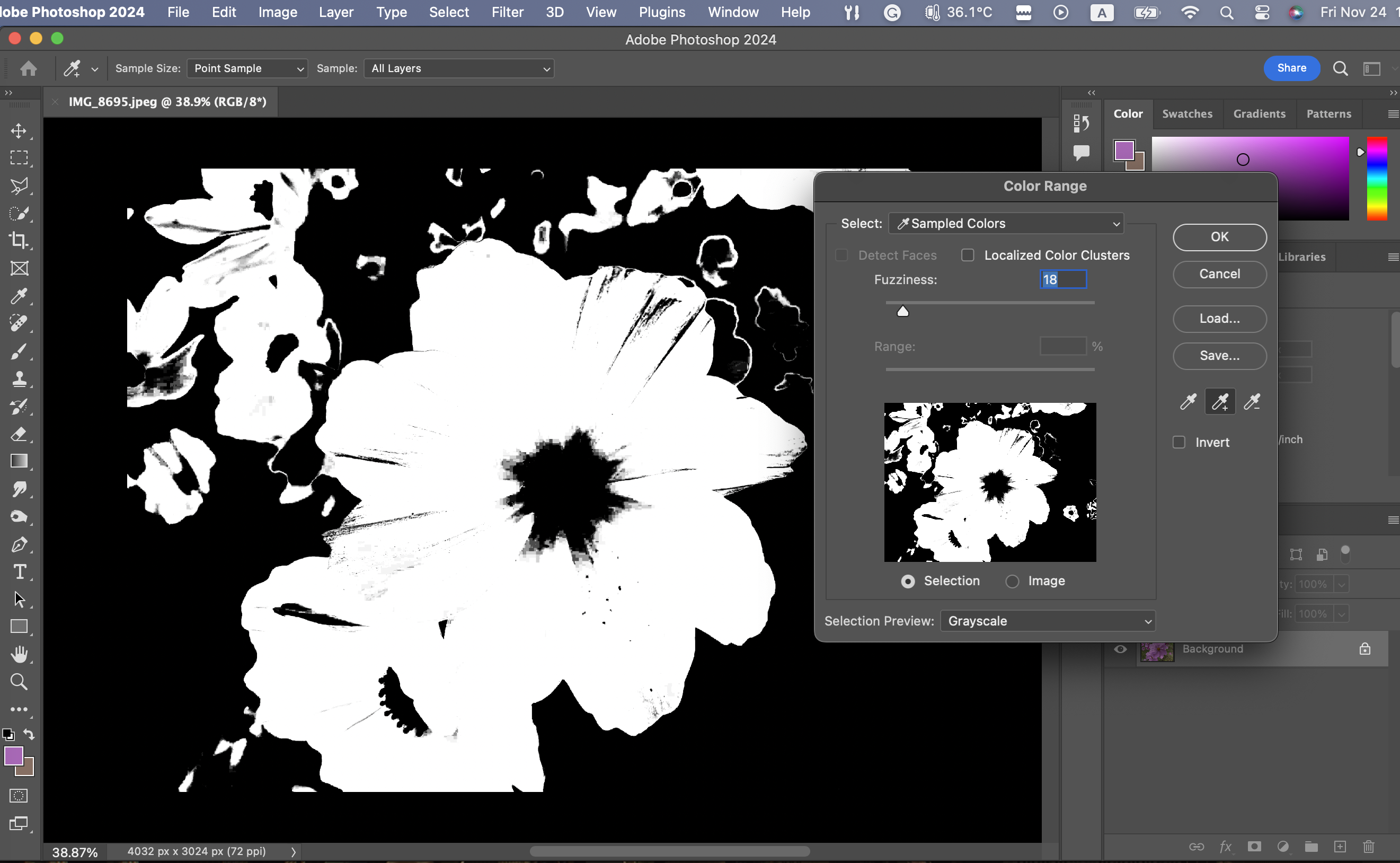1400x863 pixels.
Task: Open the Selection Preview Grayscale dropdown
Action: [x=1048, y=621]
